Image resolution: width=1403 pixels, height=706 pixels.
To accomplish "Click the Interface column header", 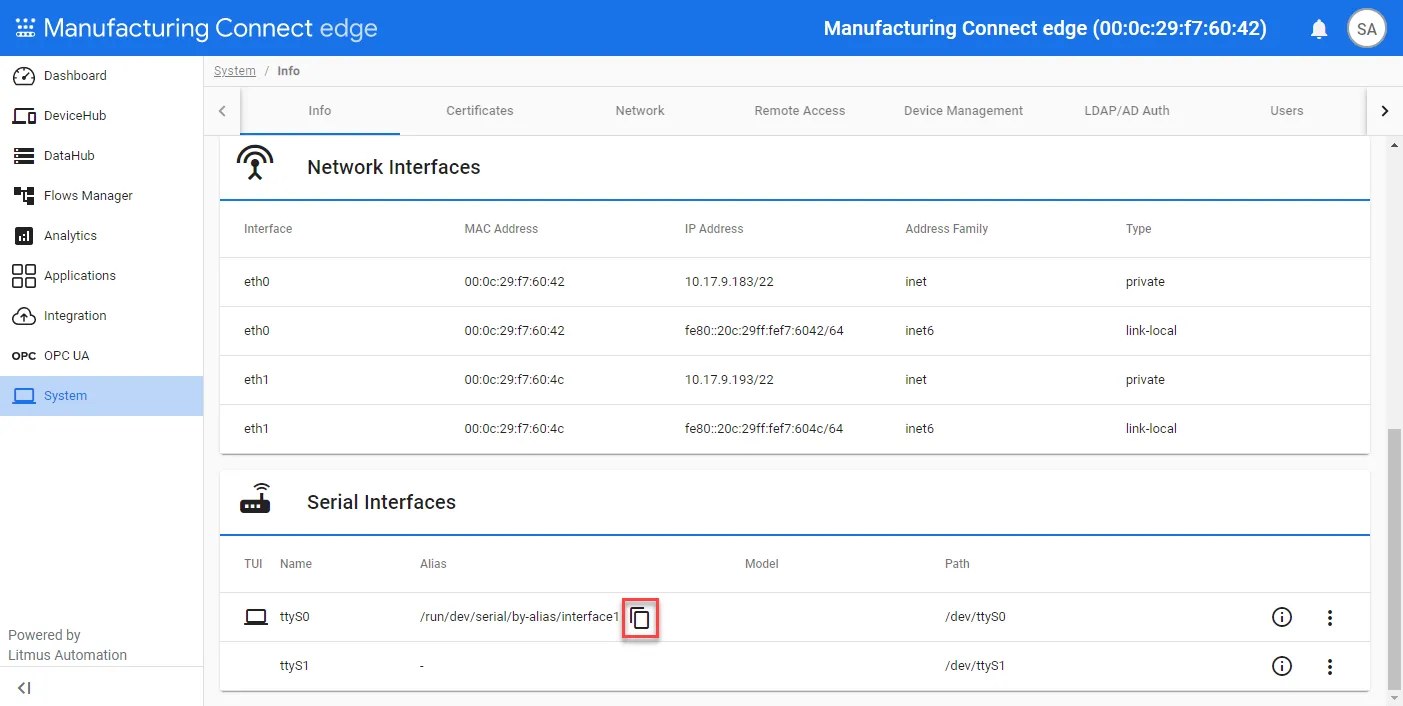I will click(268, 229).
